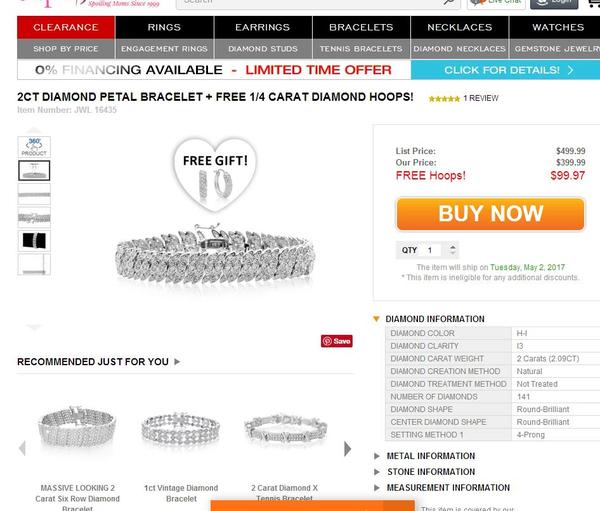600x511 pixels.
Task: Open the 360° product view thumbnail
Action: click(34, 147)
